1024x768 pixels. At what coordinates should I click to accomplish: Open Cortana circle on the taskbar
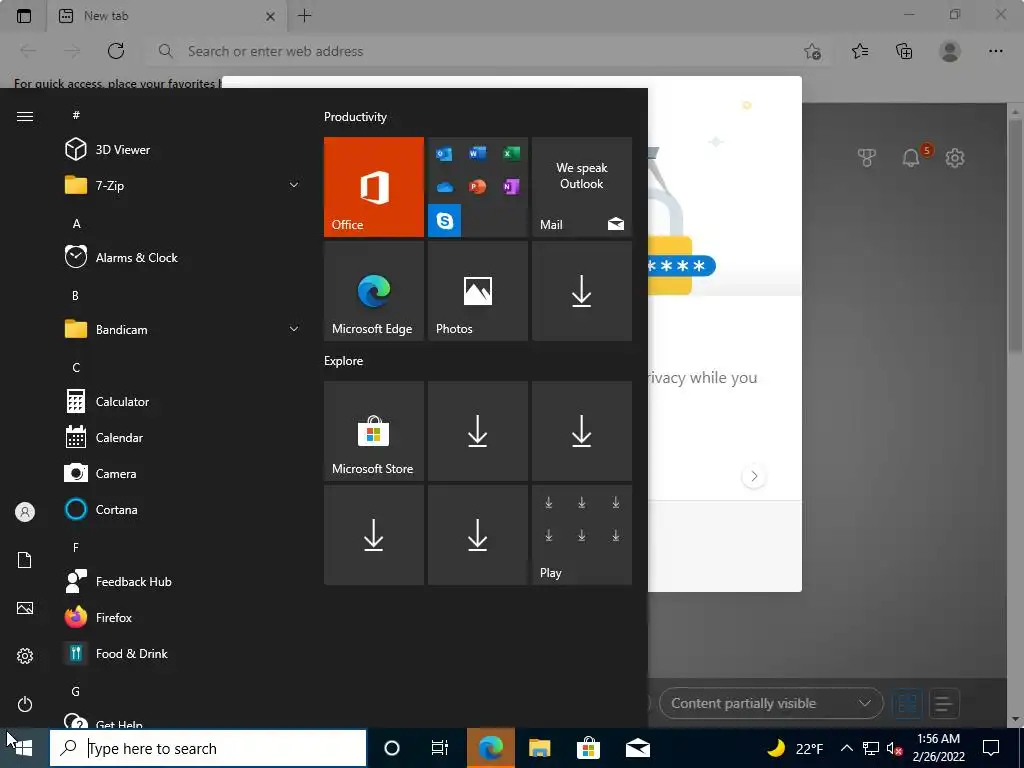point(392,748)
